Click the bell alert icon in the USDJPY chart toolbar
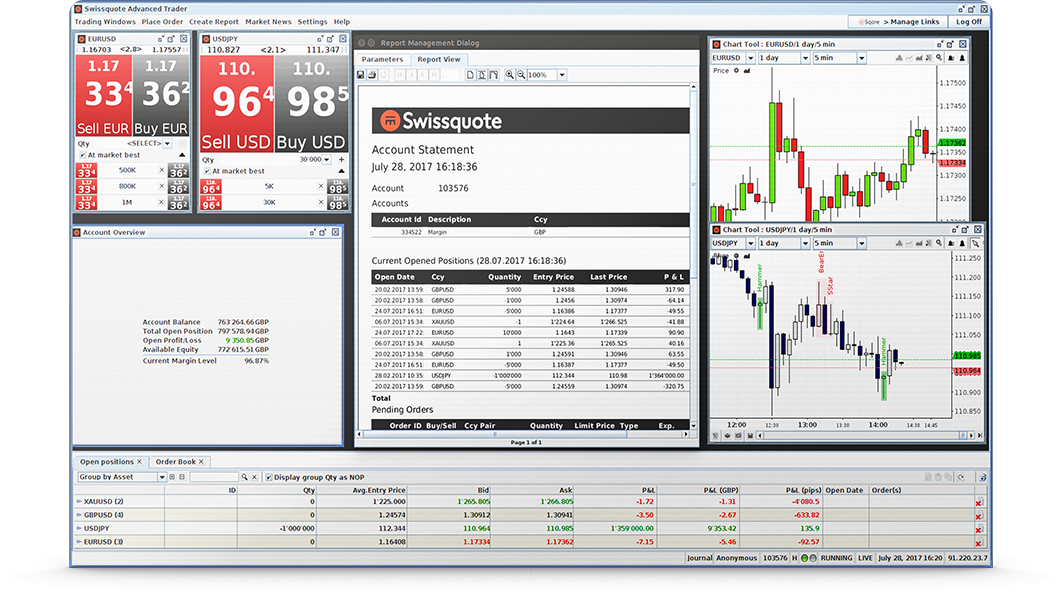The image size is (1062, 594). 962,243
